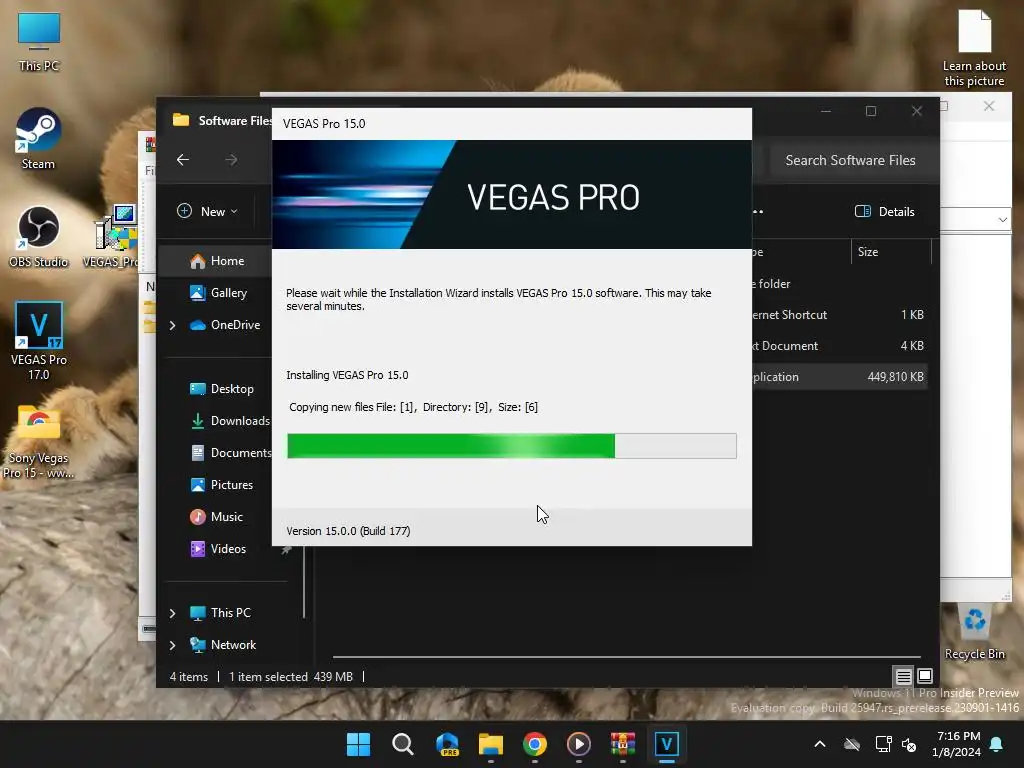Open the Sony Vegas Pro 15 desktop folder
Viewport: 1024px width, 768px height.
39,441
